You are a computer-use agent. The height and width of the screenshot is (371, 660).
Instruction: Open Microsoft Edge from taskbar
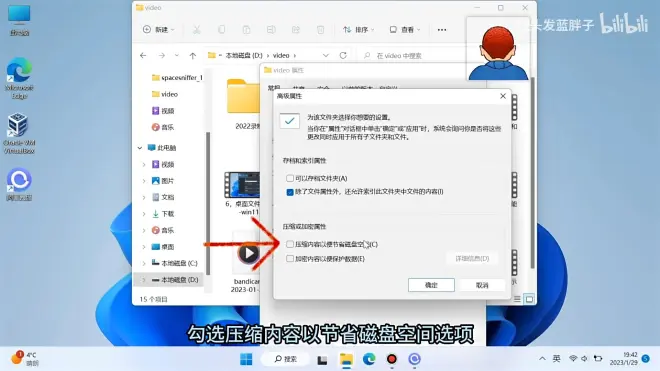pyautogui.click(x=369, y=359)
